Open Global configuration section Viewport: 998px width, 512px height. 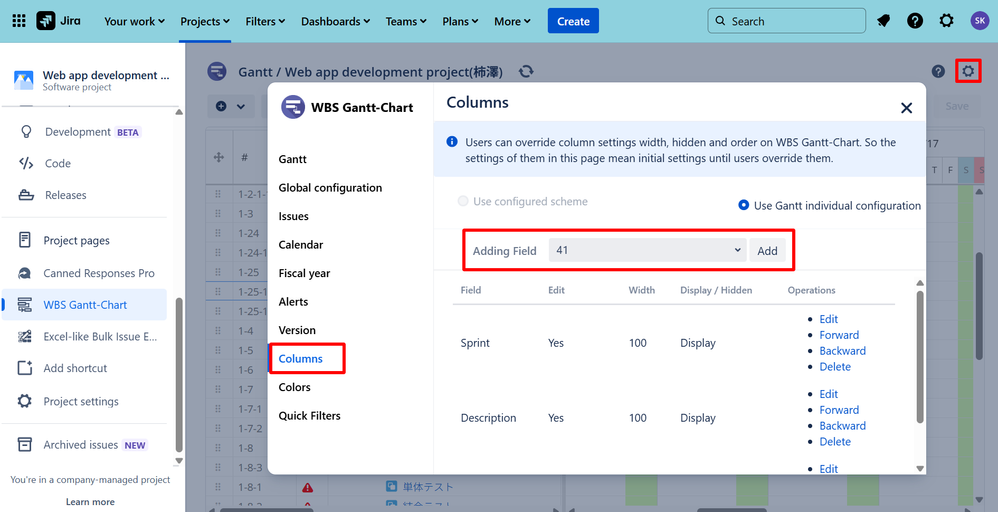(x=330, y=188)
